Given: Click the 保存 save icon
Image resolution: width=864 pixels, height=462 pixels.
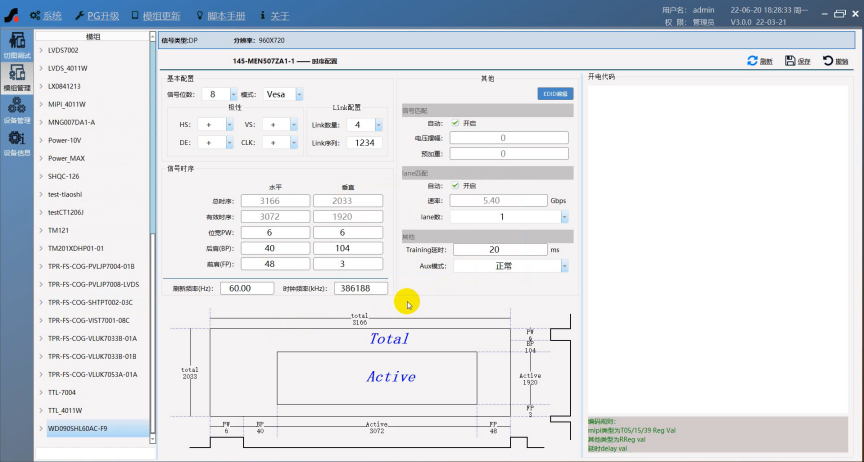Looking at the screenshot, I should pyautogui.click(x=790, y=61).
